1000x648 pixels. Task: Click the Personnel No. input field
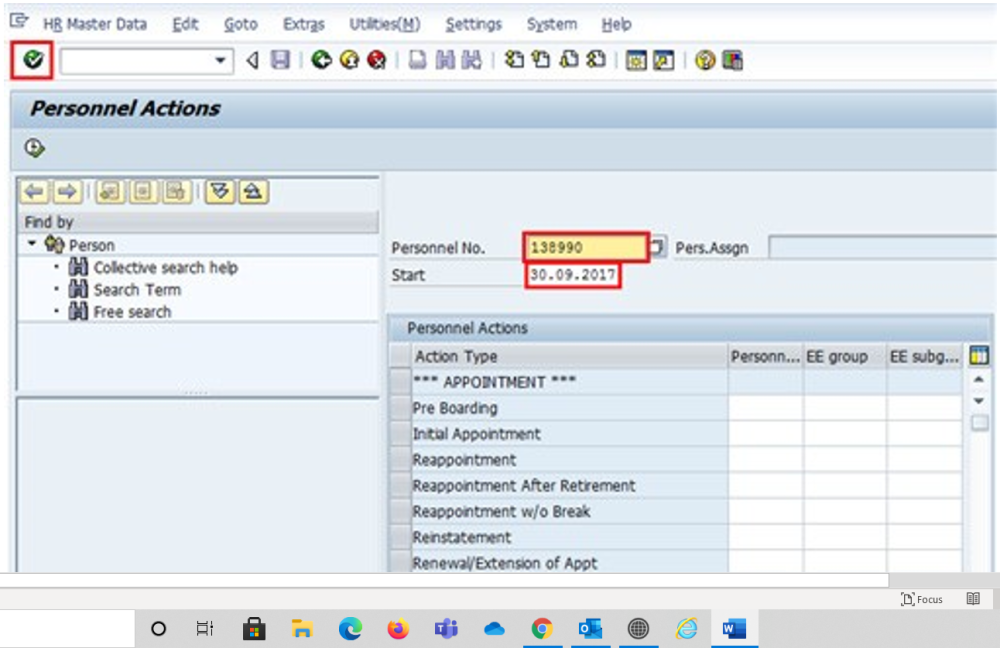(x=585, y=247)
